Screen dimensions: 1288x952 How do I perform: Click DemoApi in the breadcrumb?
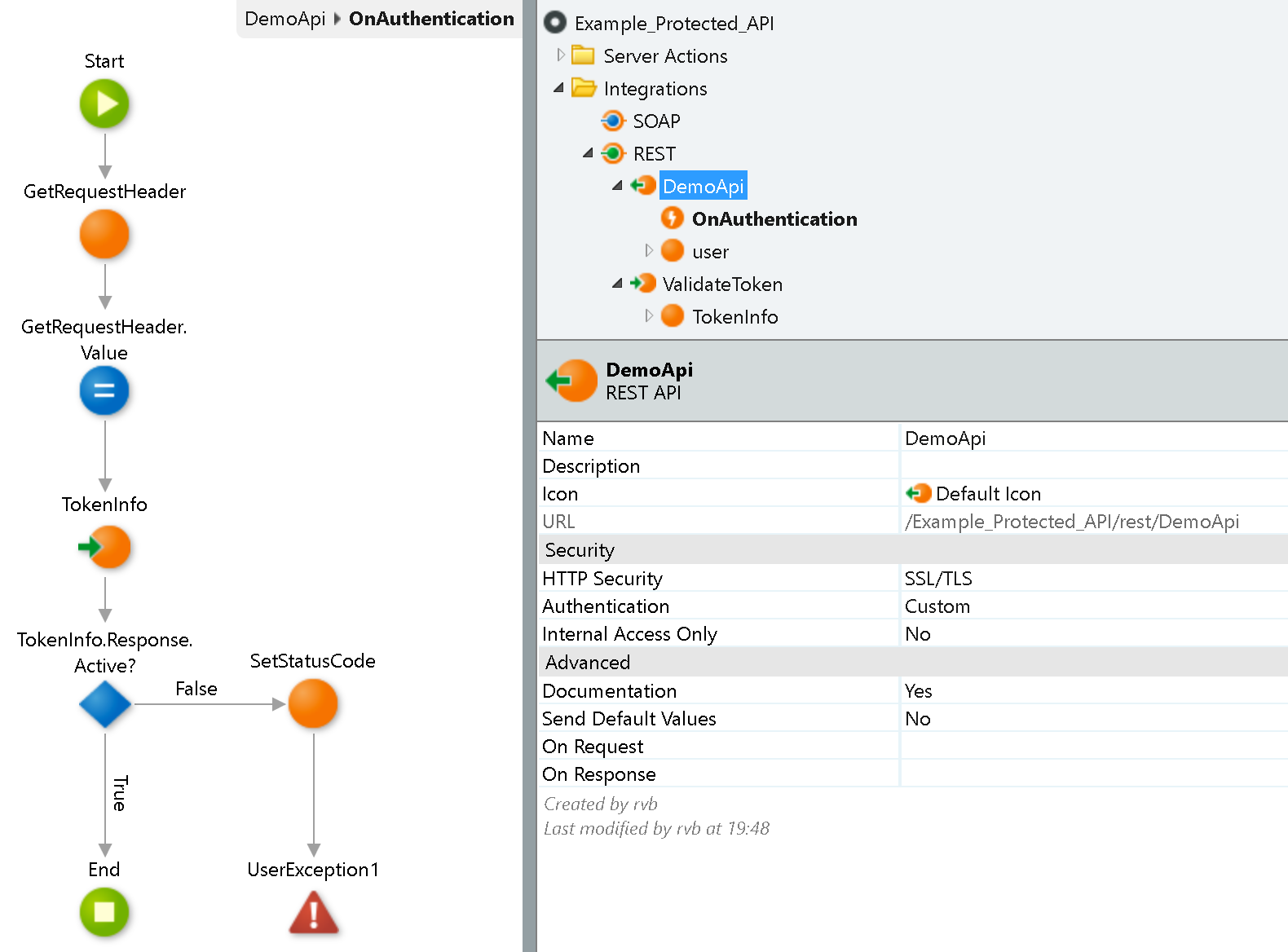(285, 19)
